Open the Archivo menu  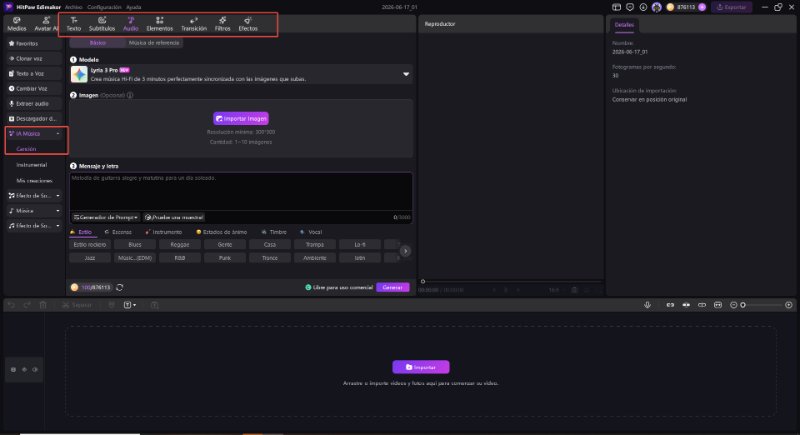[x=73, y=7]
